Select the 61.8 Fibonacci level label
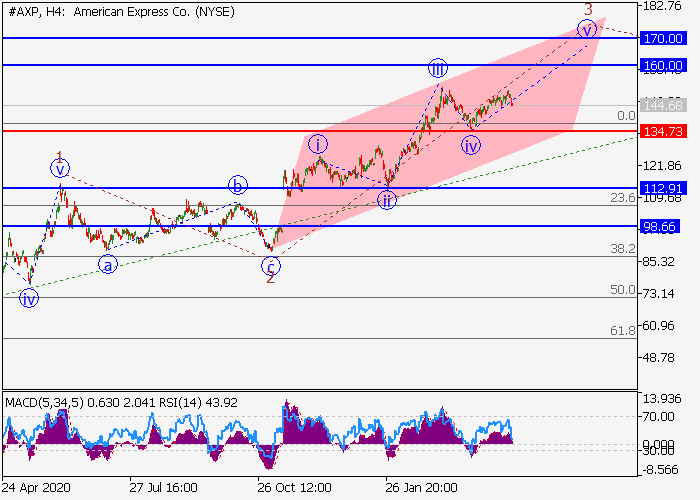The image size is (700, 500). (623, 331)
